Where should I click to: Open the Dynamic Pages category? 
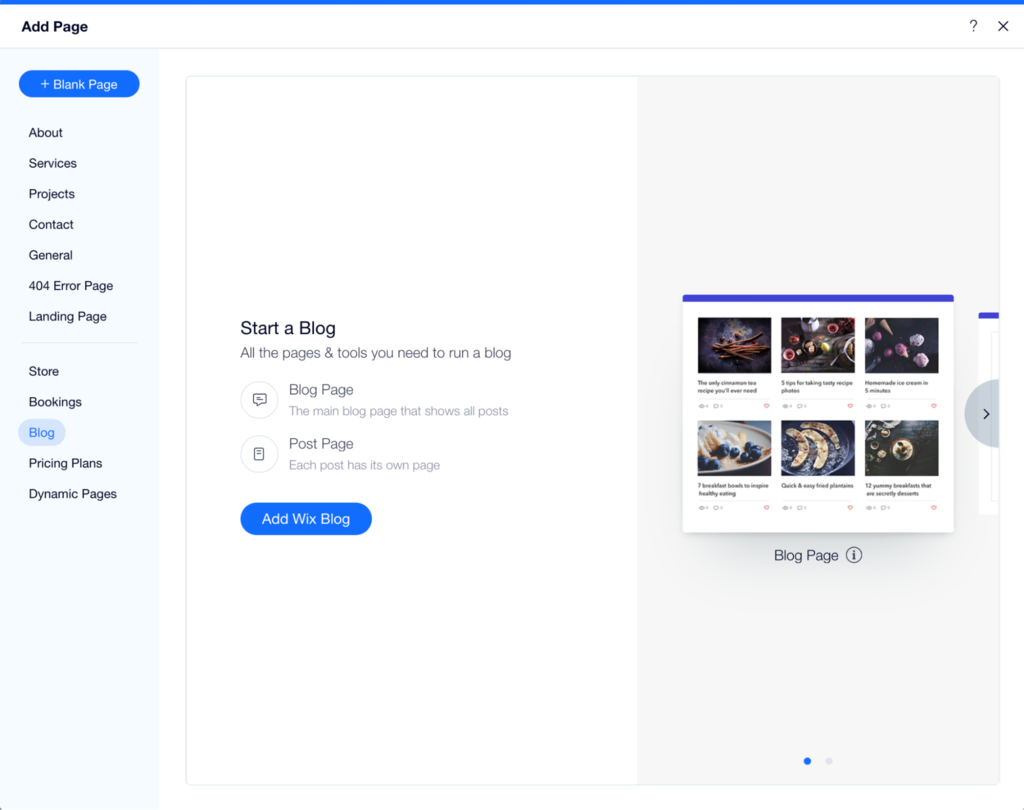[x=72, y=494]
